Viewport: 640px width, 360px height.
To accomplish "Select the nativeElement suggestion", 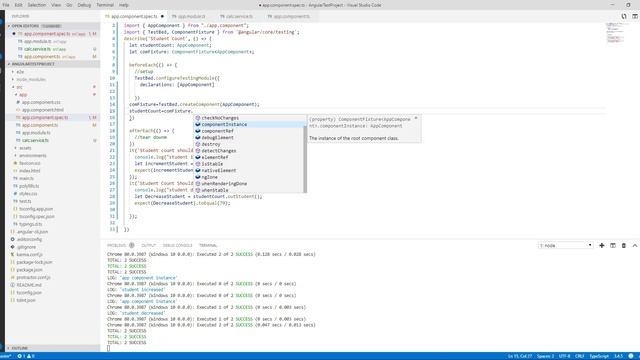I will click(x=249, y=170).
